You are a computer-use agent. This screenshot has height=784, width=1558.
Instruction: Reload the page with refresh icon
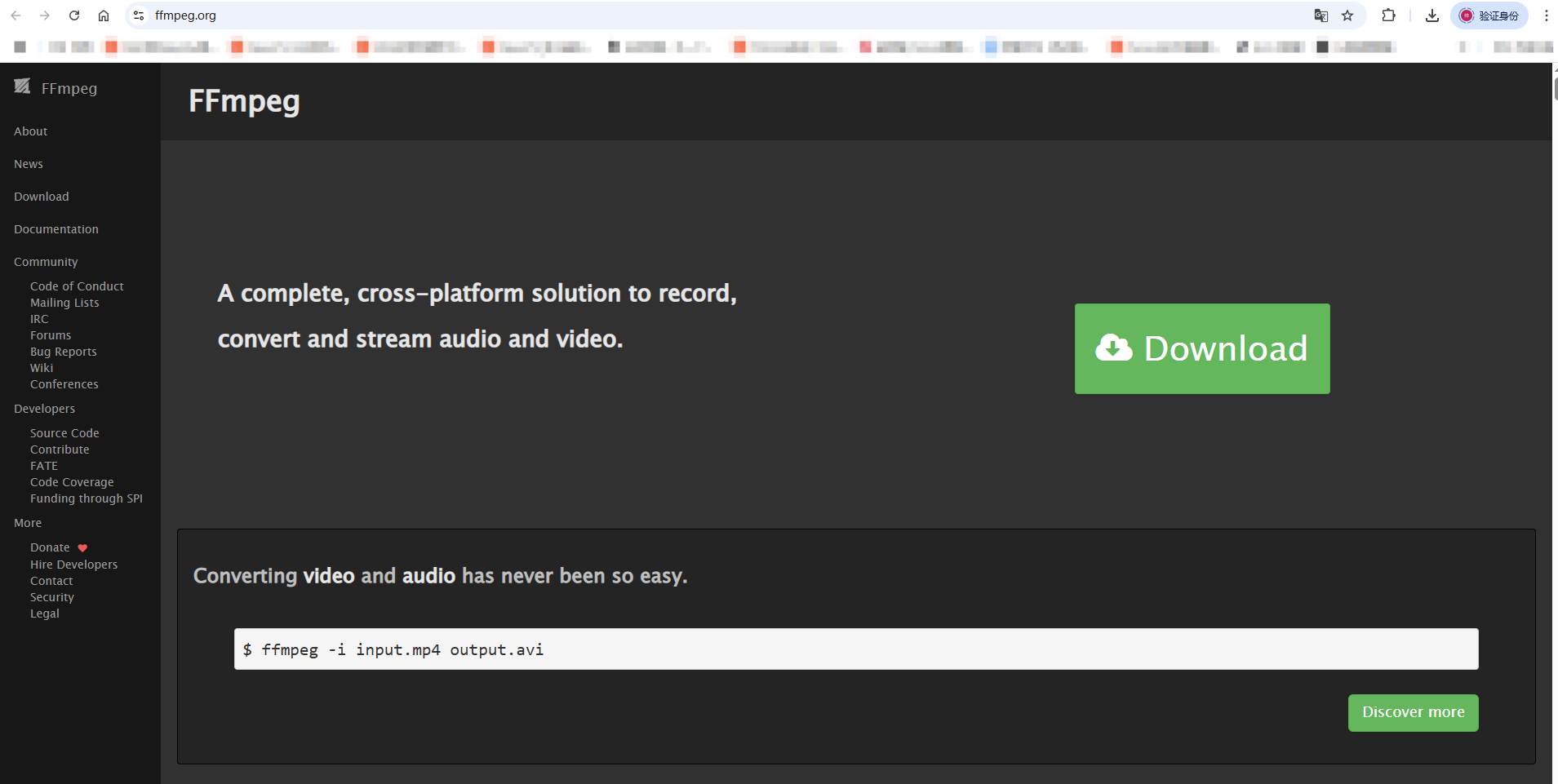[74, 16]
